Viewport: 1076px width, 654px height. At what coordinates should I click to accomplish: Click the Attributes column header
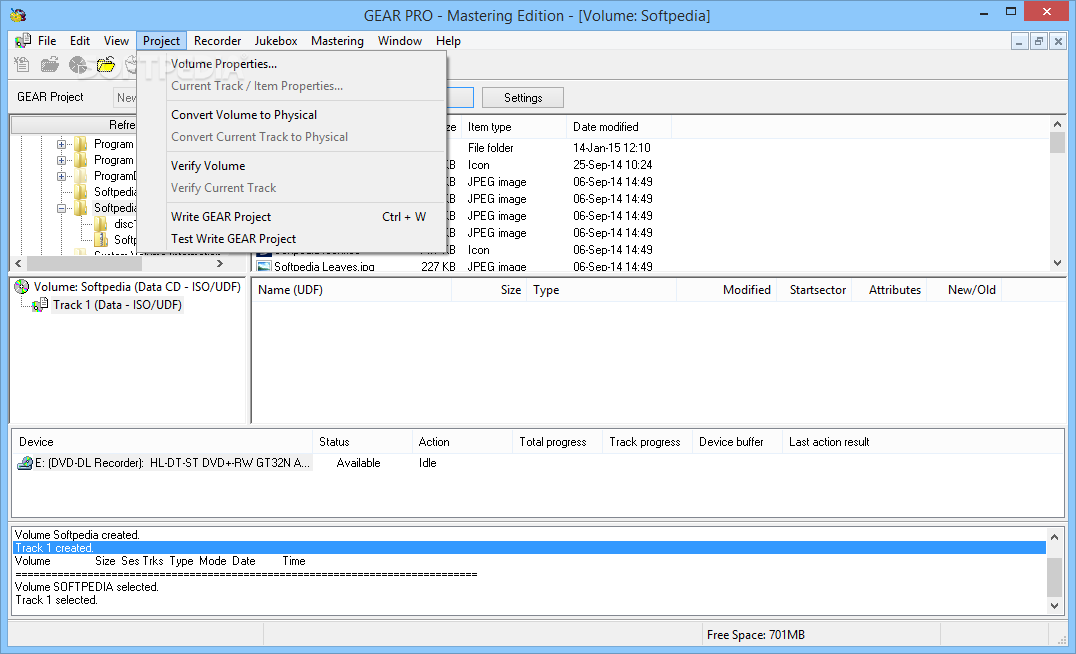coord(889,290)
